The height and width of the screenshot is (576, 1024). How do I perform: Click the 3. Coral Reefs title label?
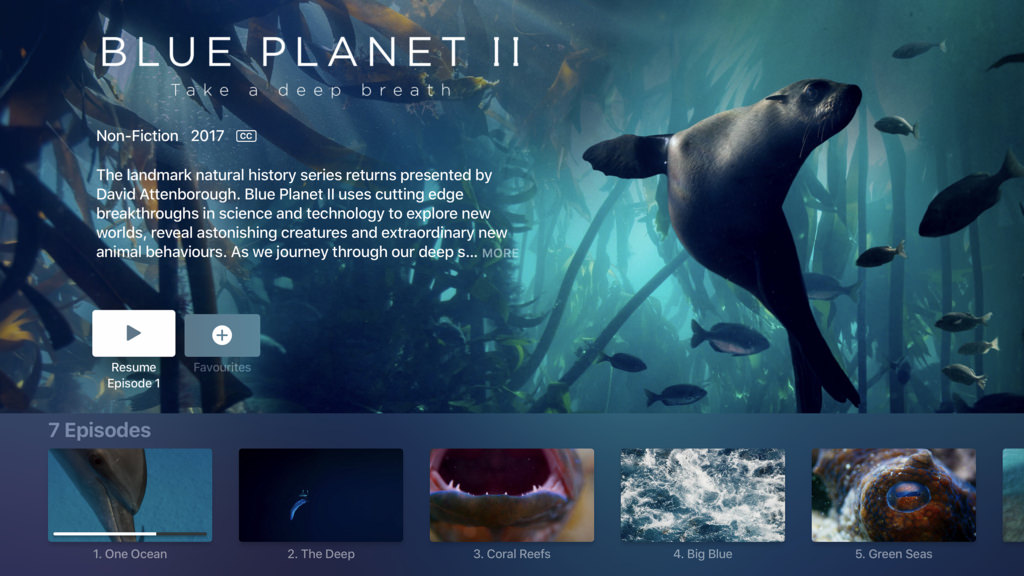tap(512, 554)
